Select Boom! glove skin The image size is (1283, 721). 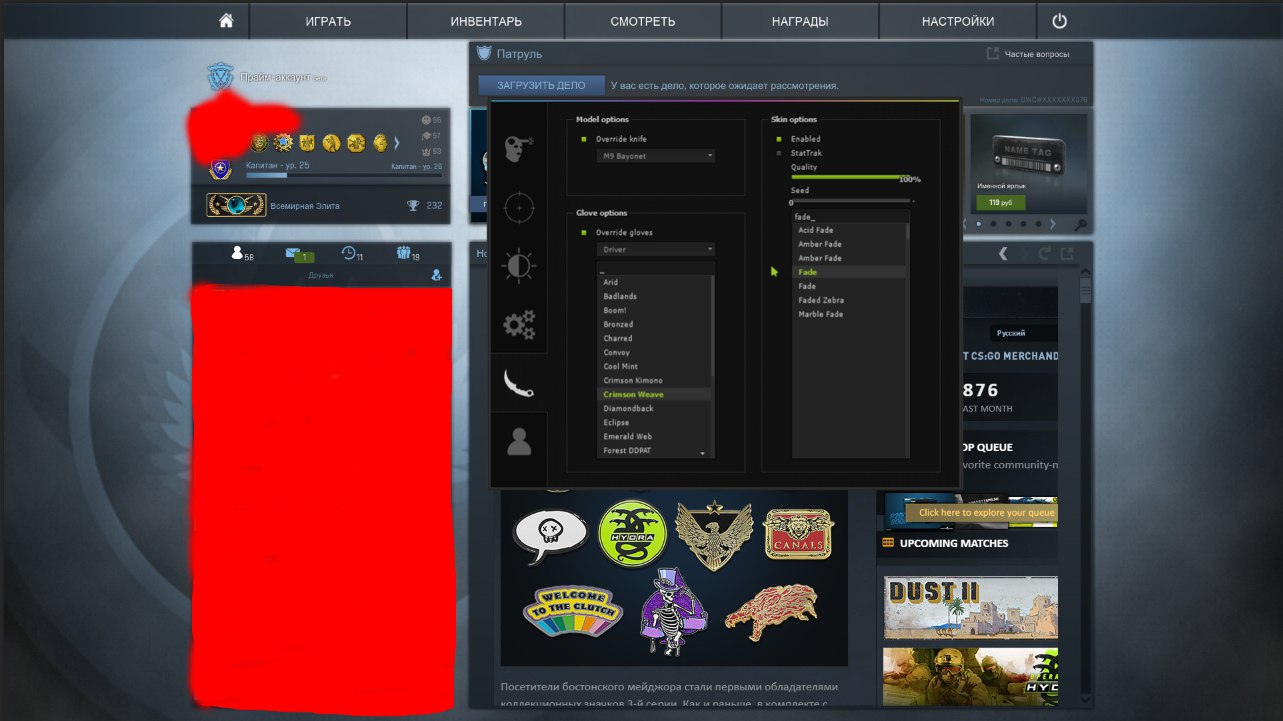[x=654, y=311]
